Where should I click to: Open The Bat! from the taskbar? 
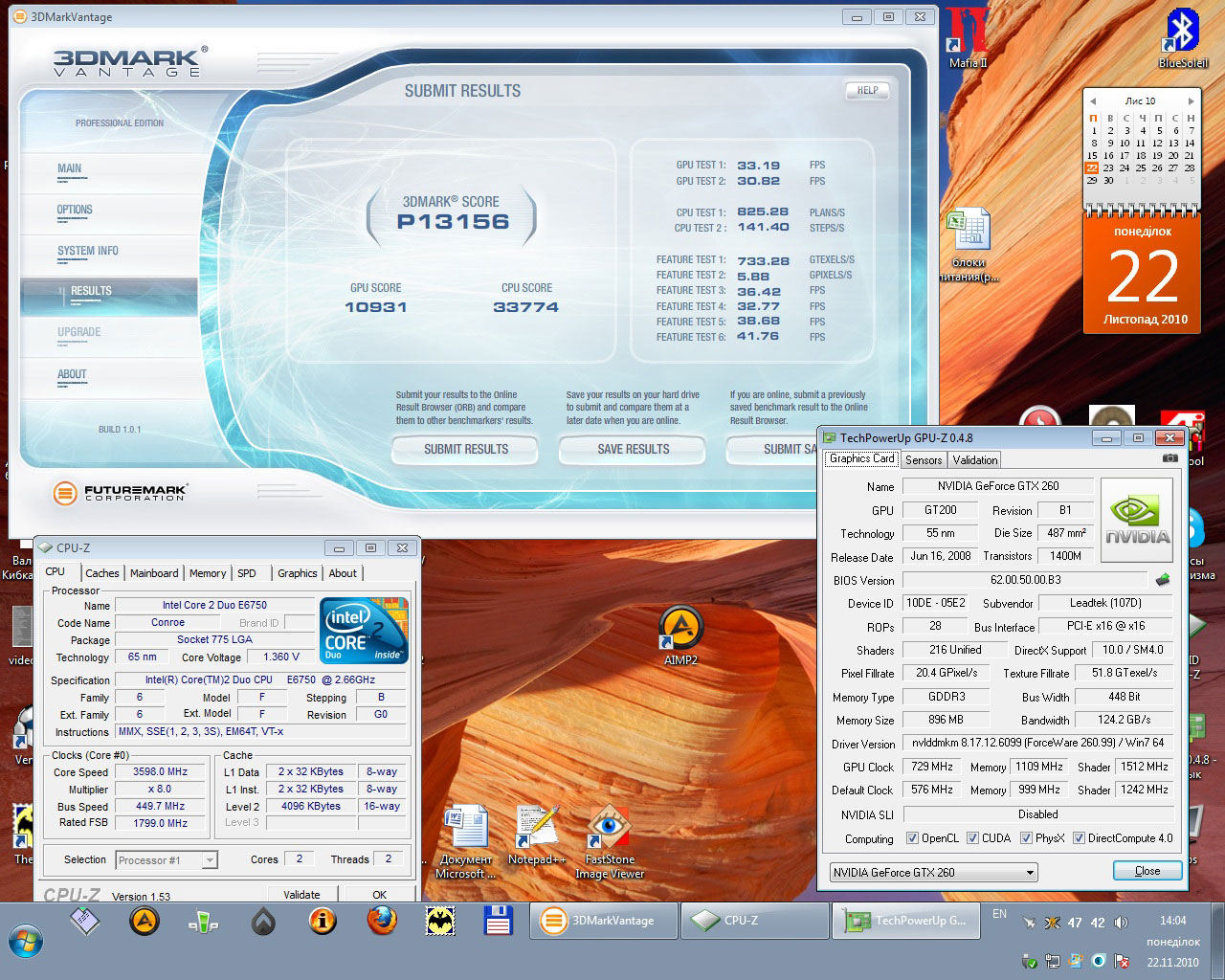[x=440, y=922]
